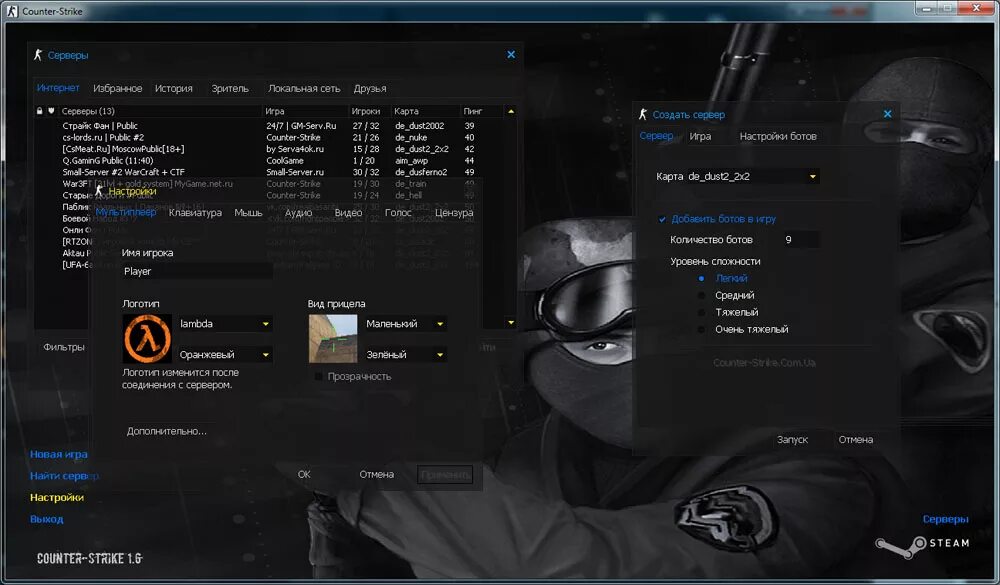Viewport: 1000px width, 585px height.
Task: Click the Запуск button
Action: pyautogui.click(x=792, y=440)
